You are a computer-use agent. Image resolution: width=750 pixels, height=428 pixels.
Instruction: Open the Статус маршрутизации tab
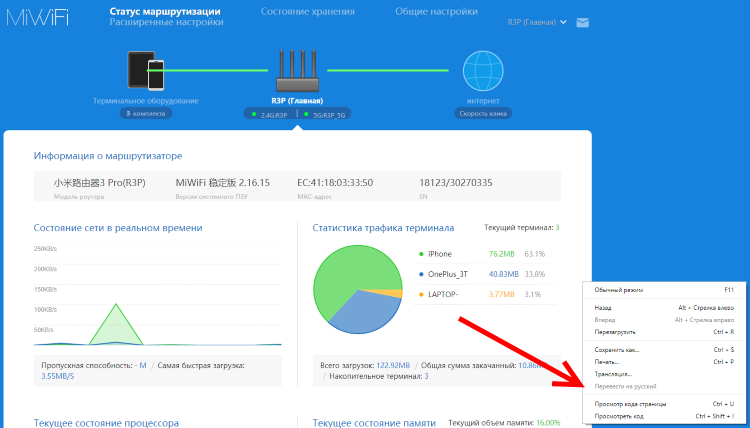165,11
